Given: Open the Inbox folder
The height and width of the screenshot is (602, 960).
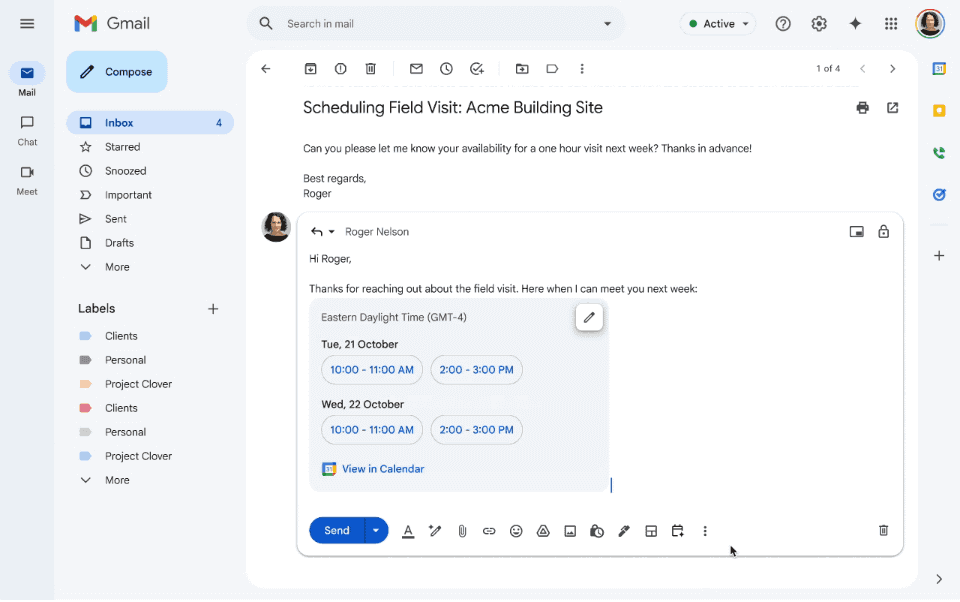Looking at the screenshot, I should tap(150, 122).
